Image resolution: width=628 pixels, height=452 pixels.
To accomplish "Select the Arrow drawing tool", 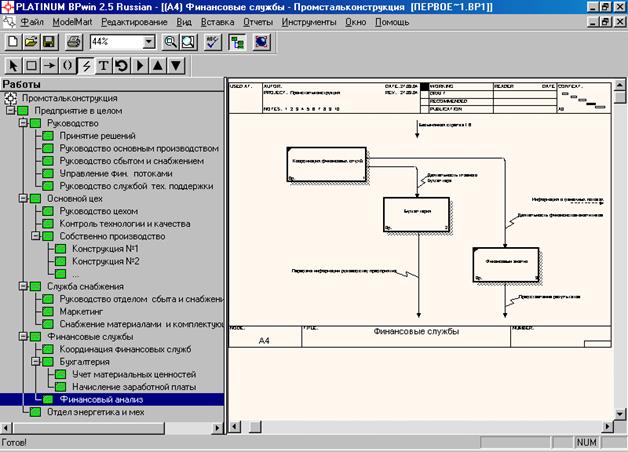I will point(50,66).
